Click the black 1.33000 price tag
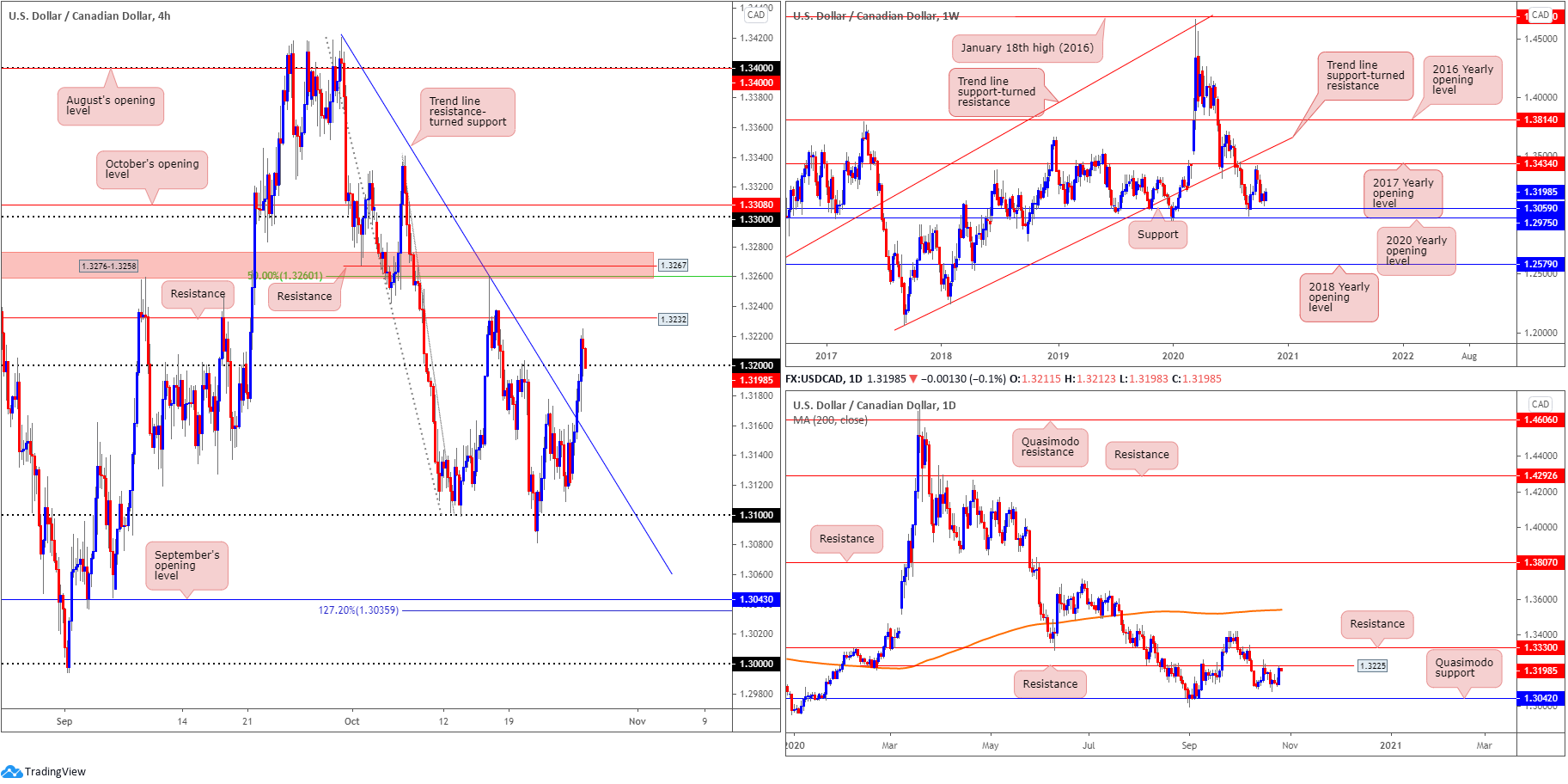Screen dimensions: 1568x784 (x=756, y=219)
